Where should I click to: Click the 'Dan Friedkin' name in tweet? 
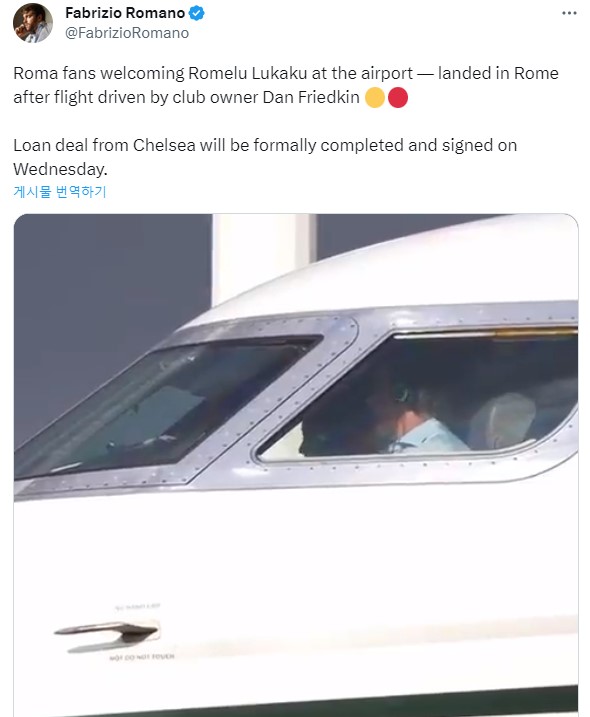[311, 97]
